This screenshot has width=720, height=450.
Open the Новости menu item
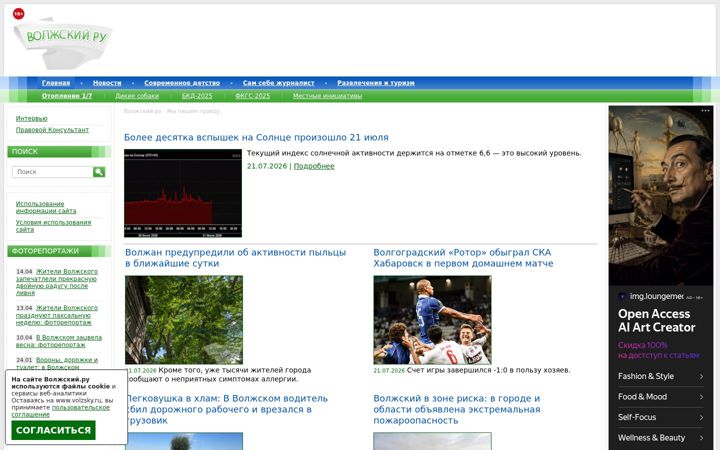point(107,83)
